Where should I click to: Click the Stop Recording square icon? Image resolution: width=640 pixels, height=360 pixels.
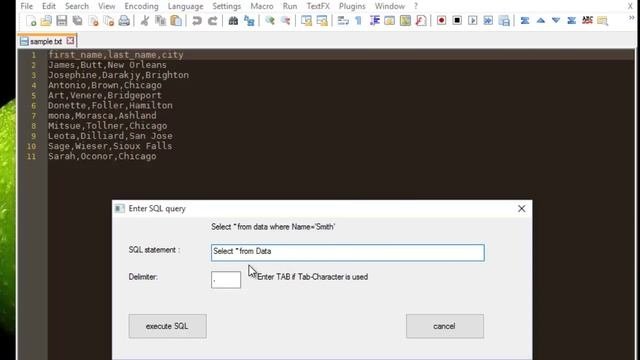[457, 20]
